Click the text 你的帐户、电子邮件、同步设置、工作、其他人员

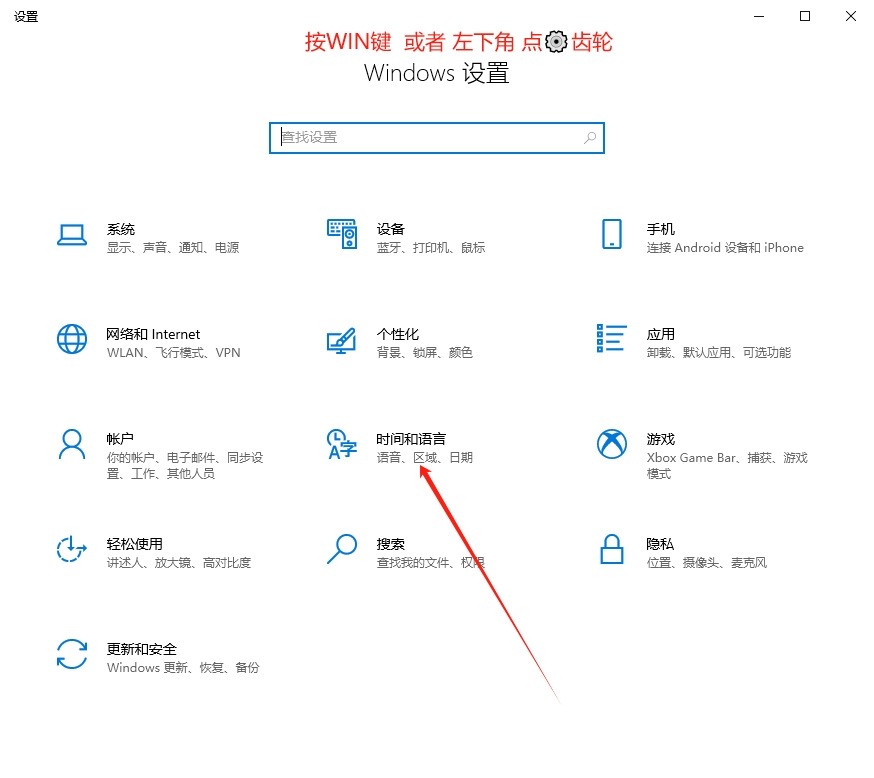click(184, 465)
